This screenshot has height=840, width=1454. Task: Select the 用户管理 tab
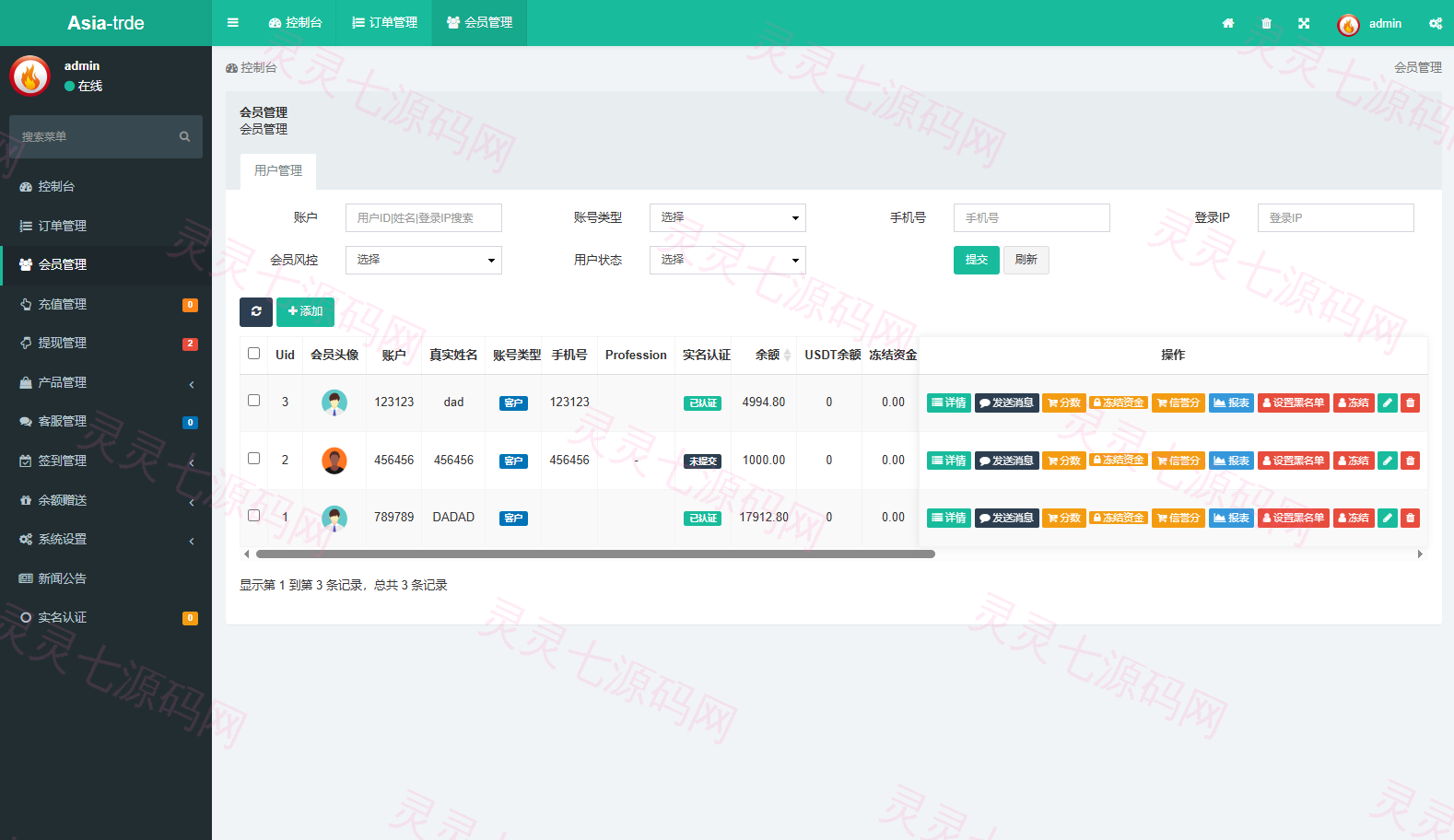[x=278, y=171]
